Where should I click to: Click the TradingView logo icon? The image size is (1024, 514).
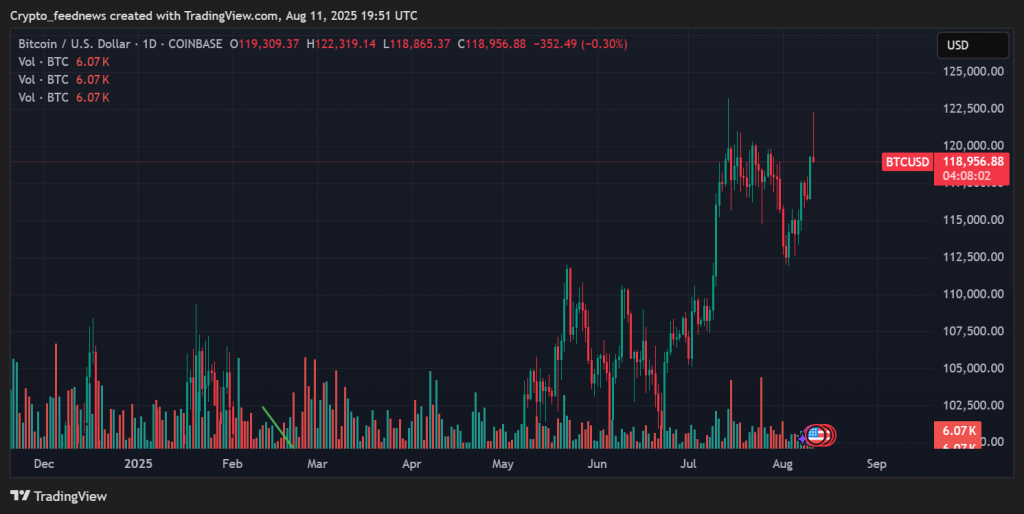[x=20, y=495]
